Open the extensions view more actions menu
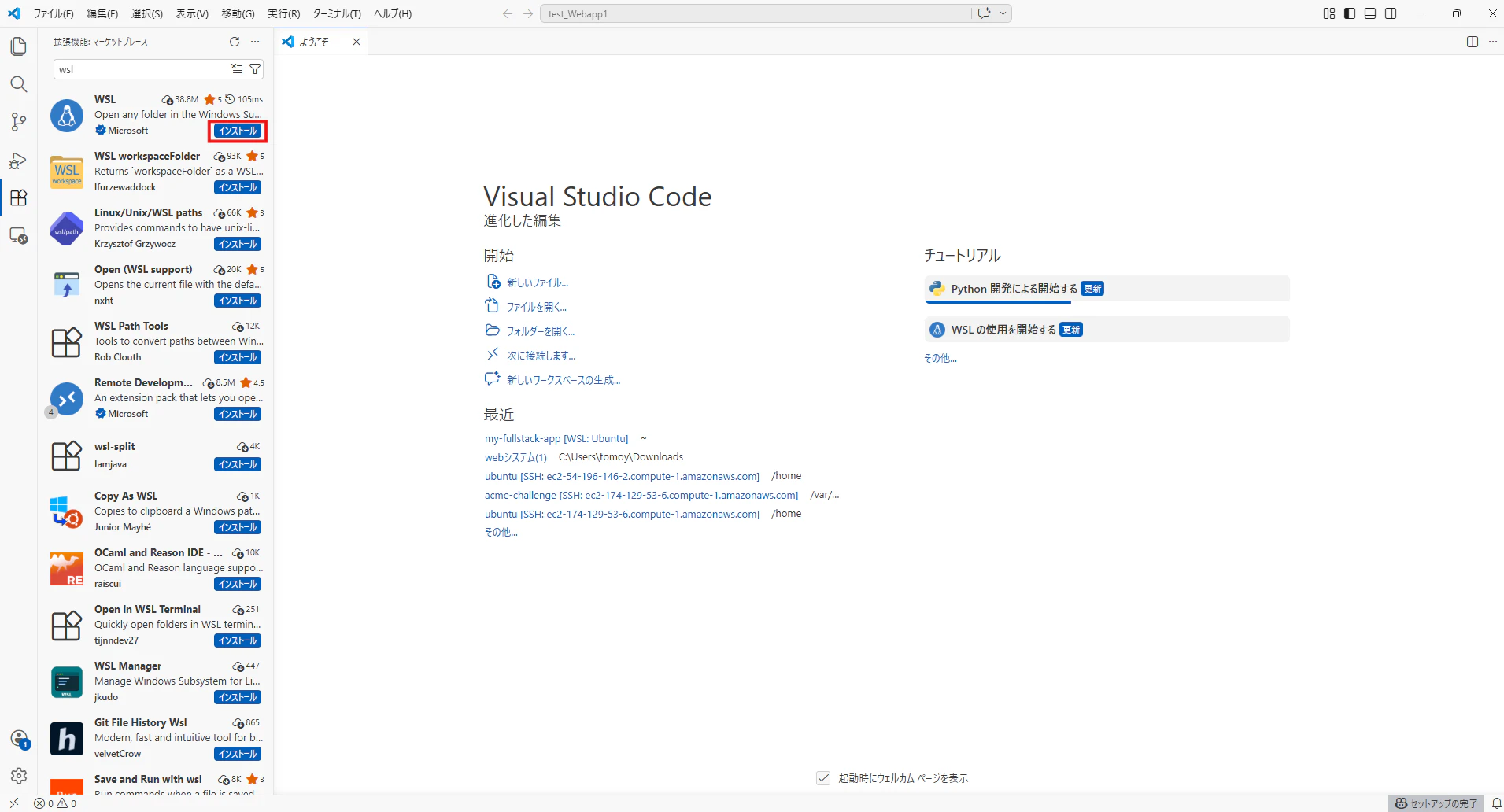Viewport: 1504px width, 812px height. click(255, 42)
